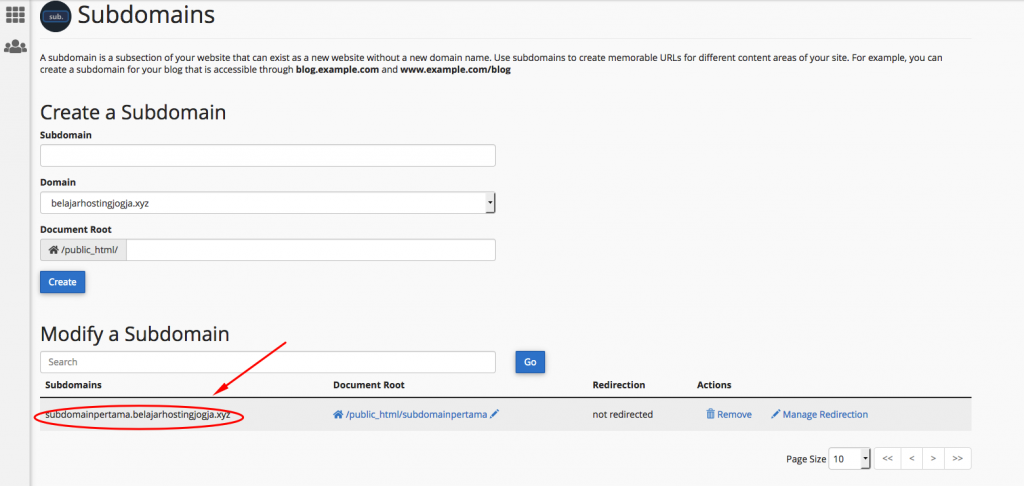The image size is (1024, 486).
Task: Focus the Subdomain name input field
Action: 268,155
